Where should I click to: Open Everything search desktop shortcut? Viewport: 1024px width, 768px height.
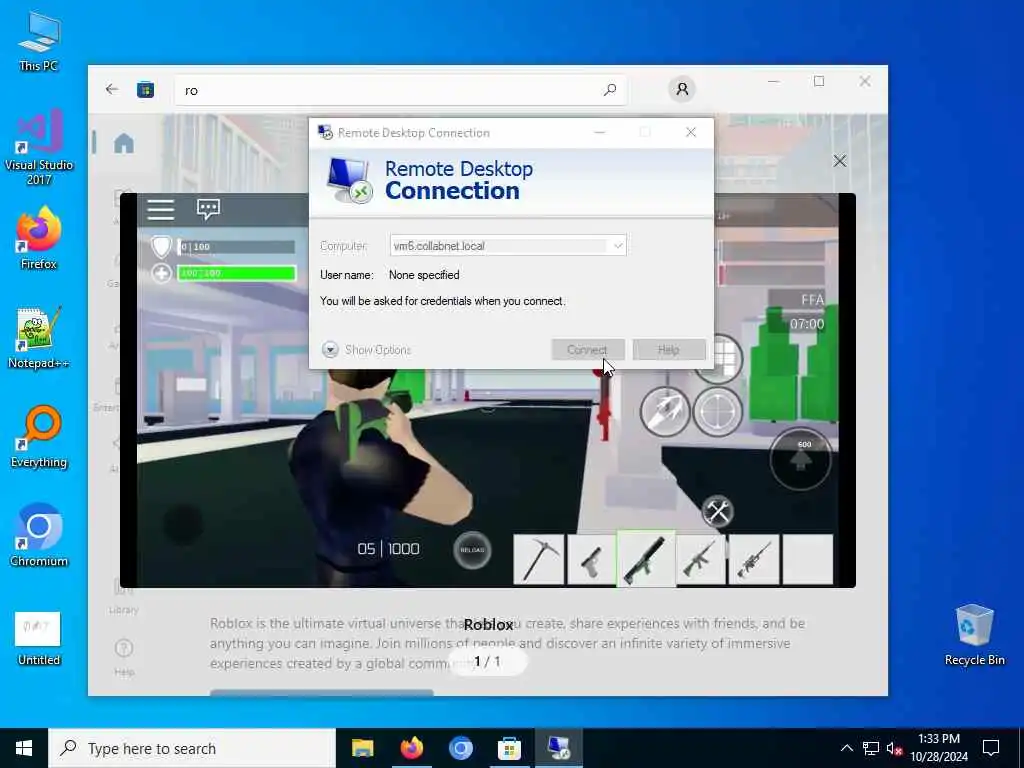pyautogui.click(x=39, y=437)
